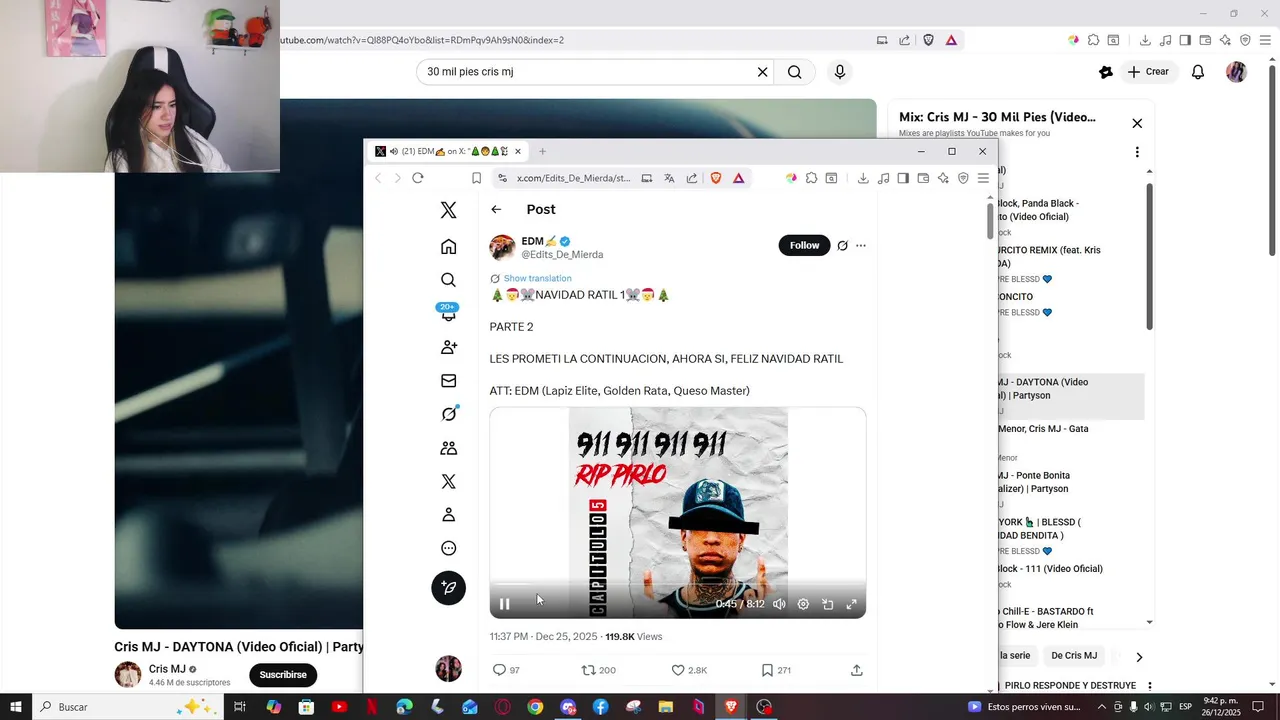Subscribe with the Suscribirse button
The width and height of the screenshot is (1280, 720).
pyautogui.click(x=283, y=675)
